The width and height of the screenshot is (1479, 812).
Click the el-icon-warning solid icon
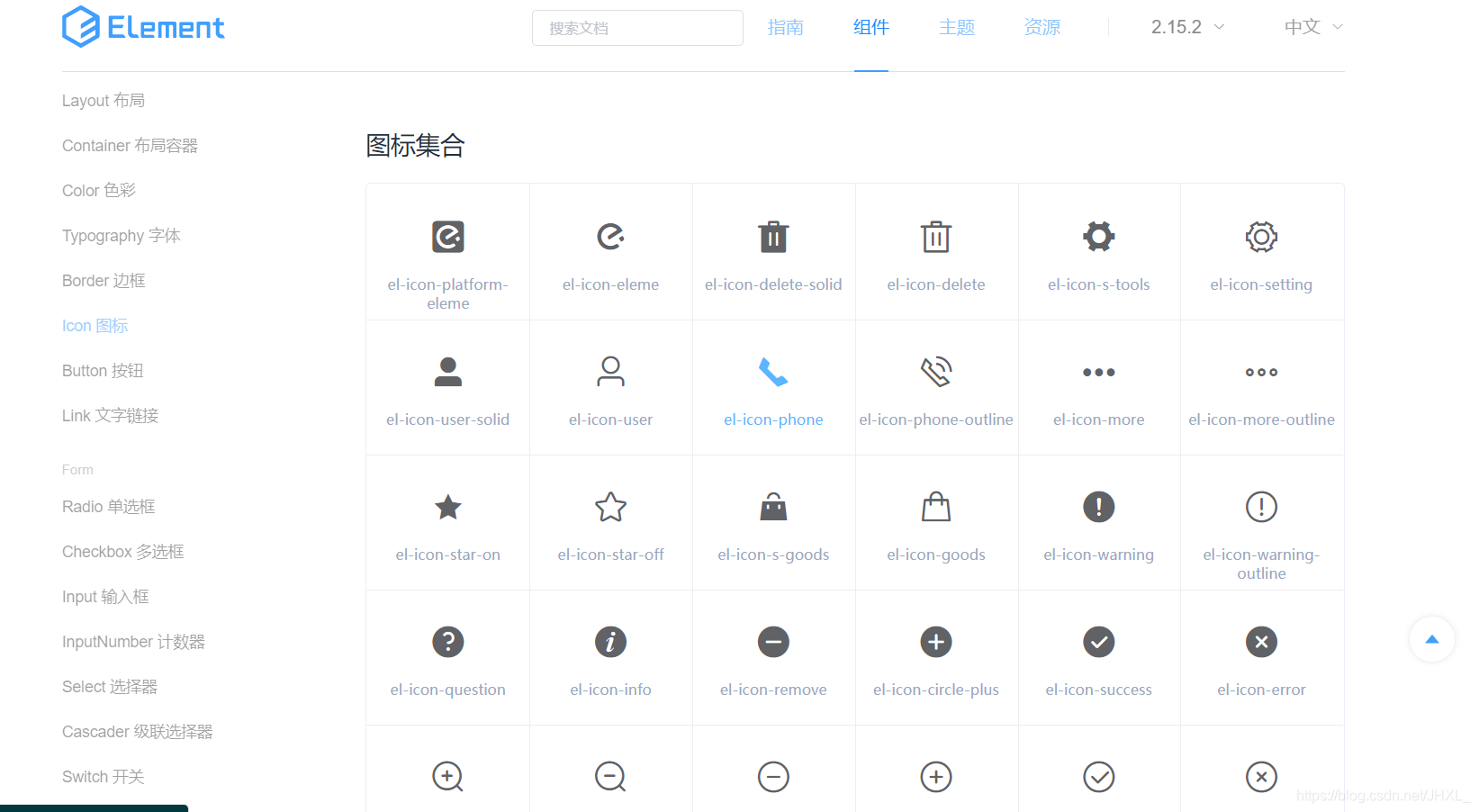click(x=1099, y=507)
